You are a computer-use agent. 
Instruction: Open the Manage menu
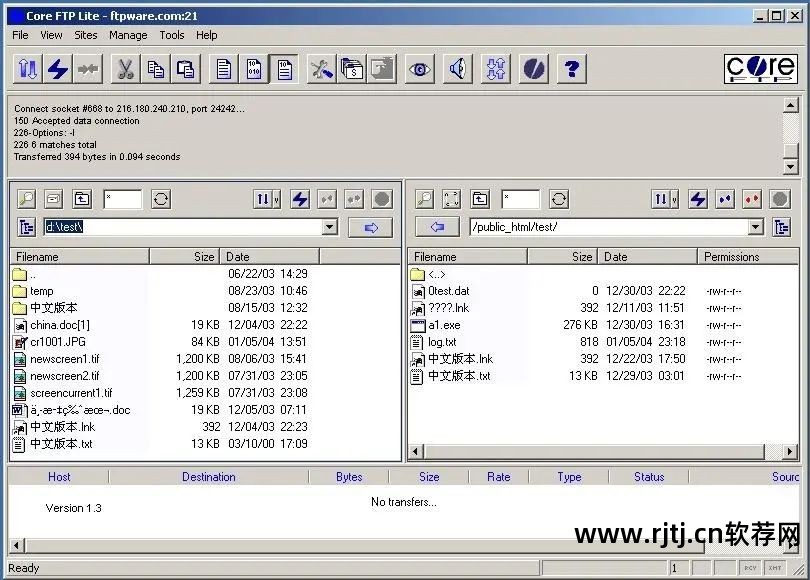click(128, 35)
